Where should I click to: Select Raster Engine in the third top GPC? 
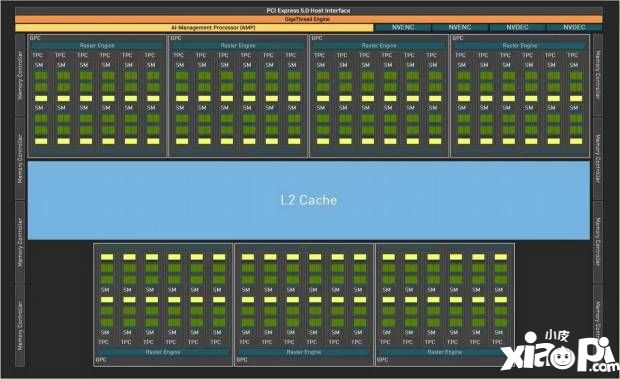coord(379,45)
